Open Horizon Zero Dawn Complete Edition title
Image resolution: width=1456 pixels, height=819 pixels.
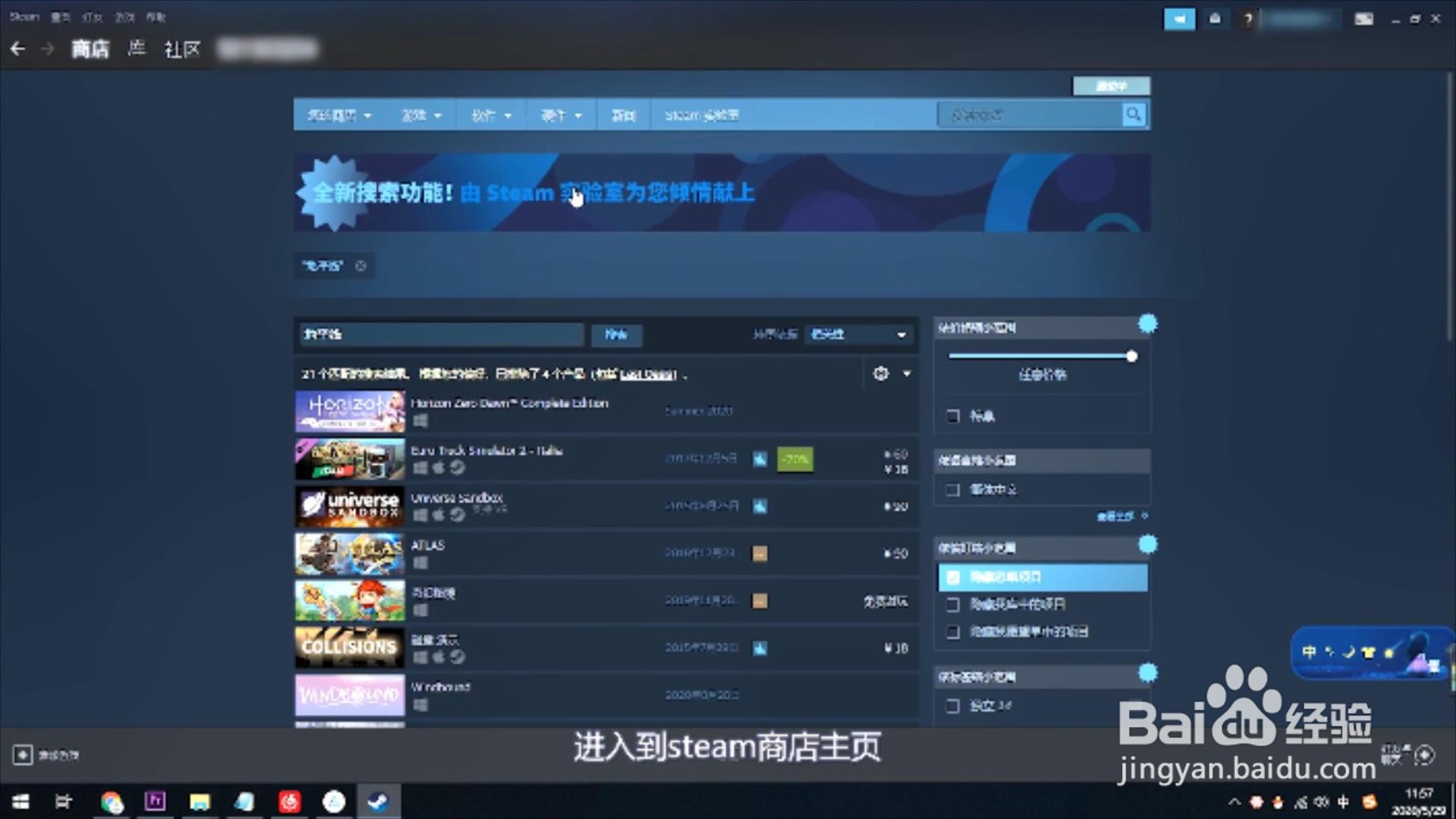pyautogui.click(x=509, y=403)
